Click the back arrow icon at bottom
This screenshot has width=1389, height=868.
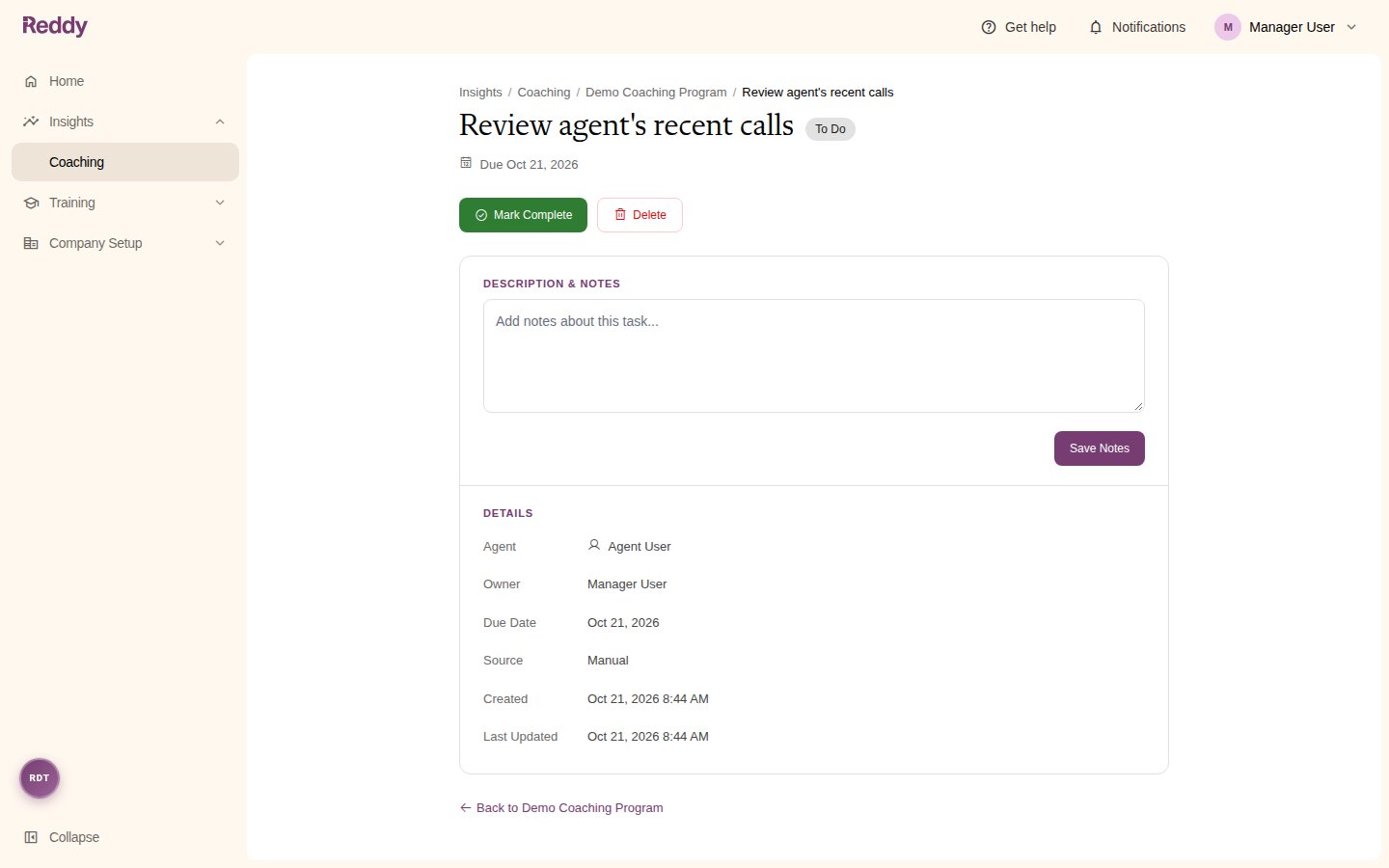pos(466,807)
